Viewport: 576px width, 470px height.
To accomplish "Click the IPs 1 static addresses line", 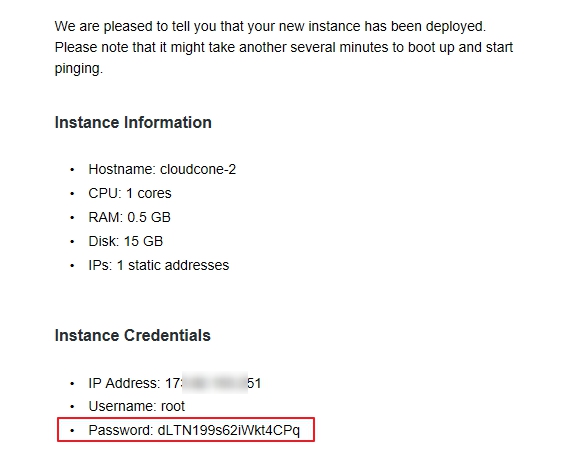I will point(159,265).
